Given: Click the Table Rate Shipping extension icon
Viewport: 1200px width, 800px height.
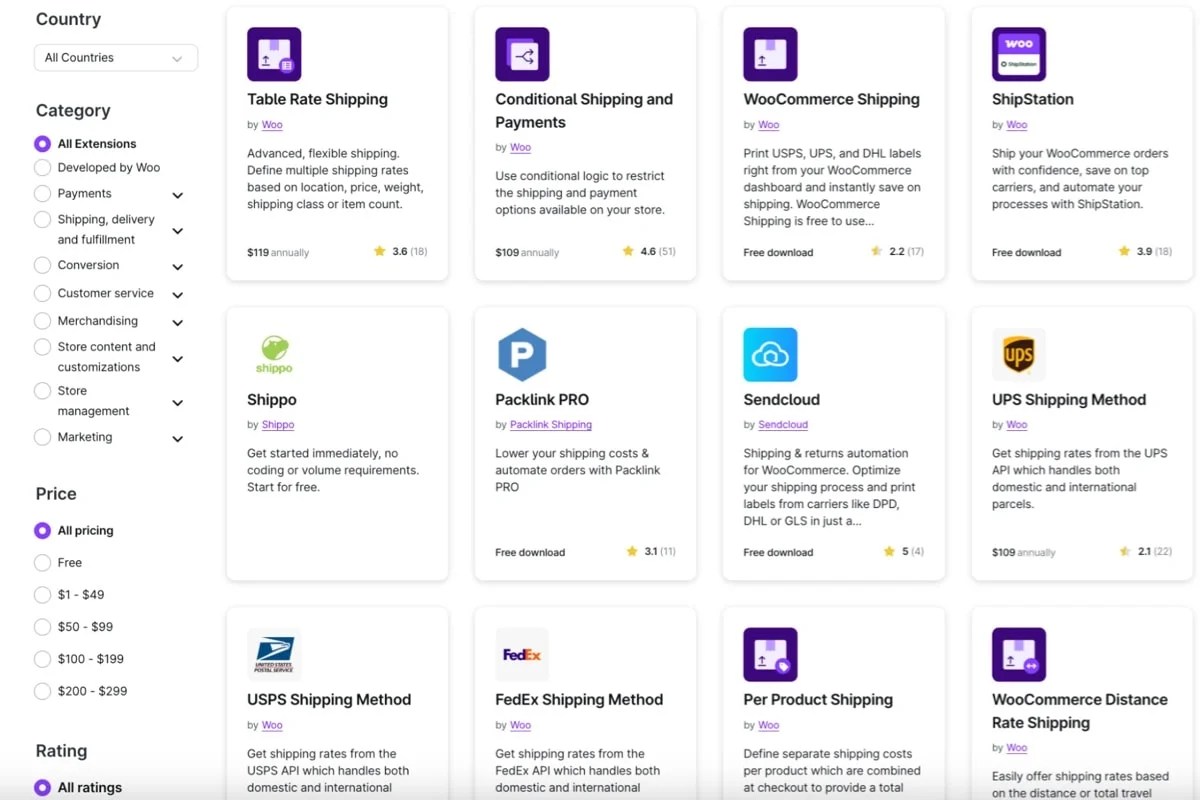Looking at the screenshot, I should tap(274, 54).
